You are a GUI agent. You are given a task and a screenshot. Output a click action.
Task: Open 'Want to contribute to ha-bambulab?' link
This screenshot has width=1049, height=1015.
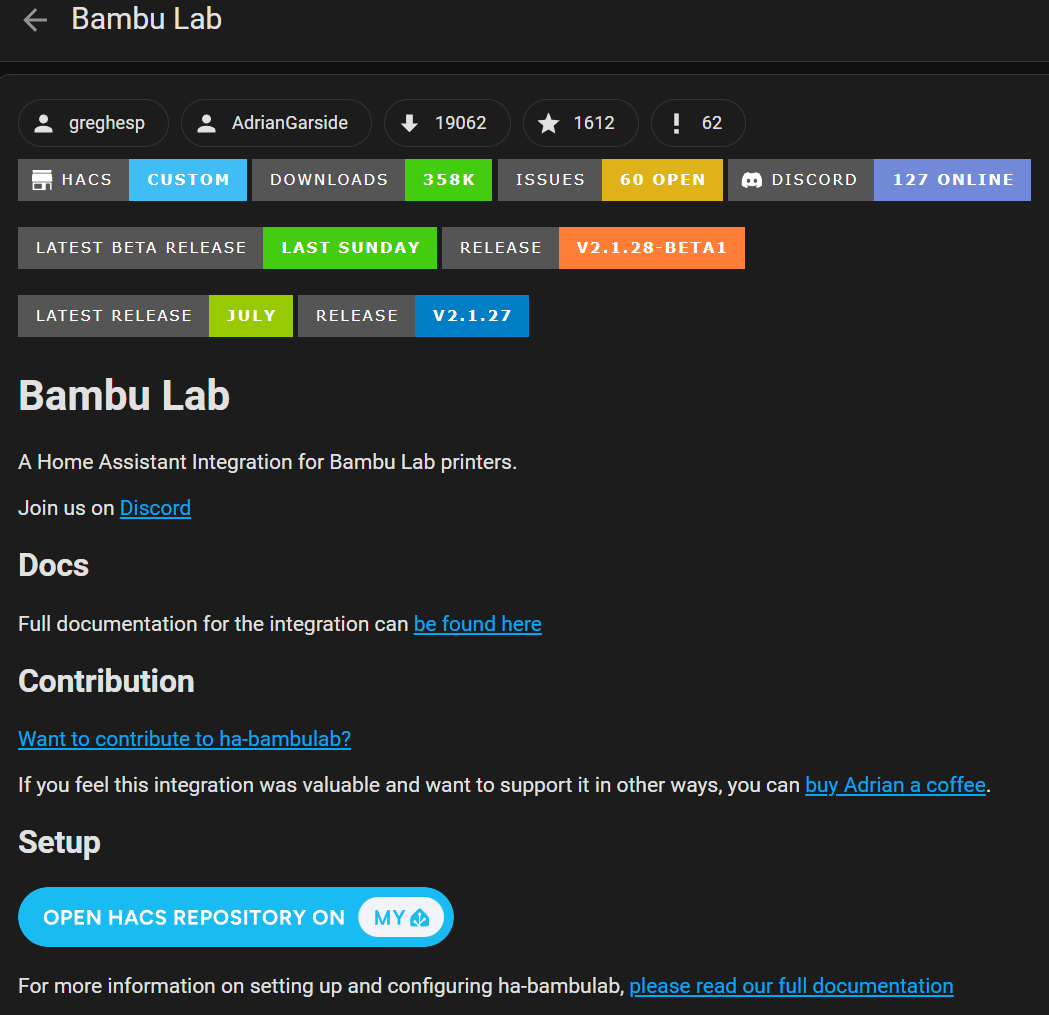tap(185, 739)
